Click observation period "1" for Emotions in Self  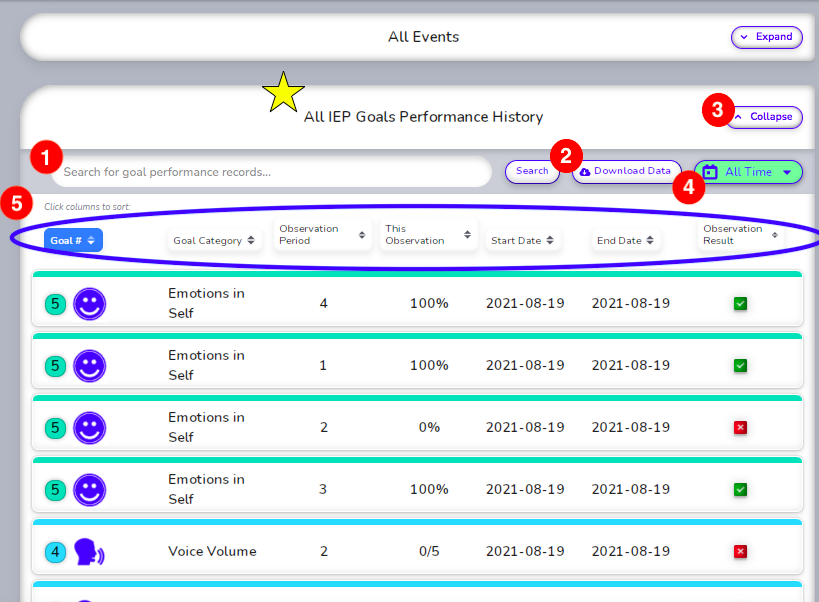point(323,365)
